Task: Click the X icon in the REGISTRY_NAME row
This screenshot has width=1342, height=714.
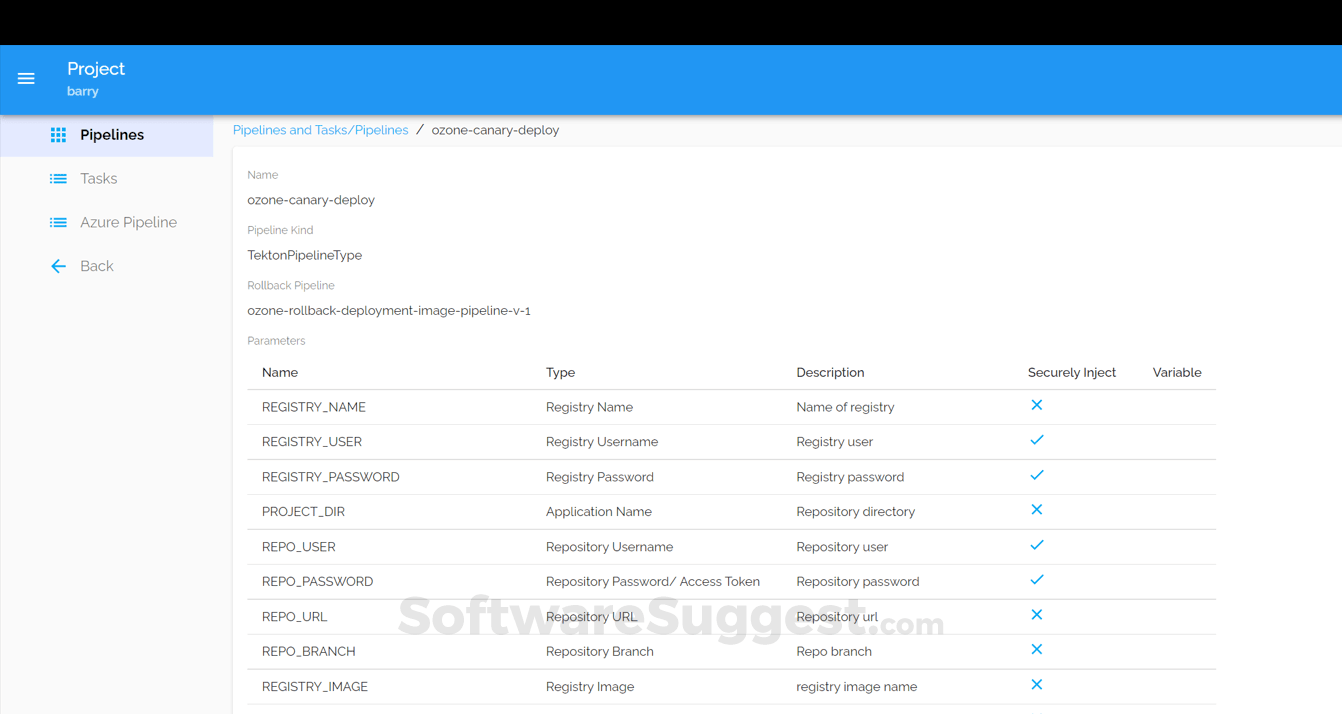Action: click(1037, 405)
